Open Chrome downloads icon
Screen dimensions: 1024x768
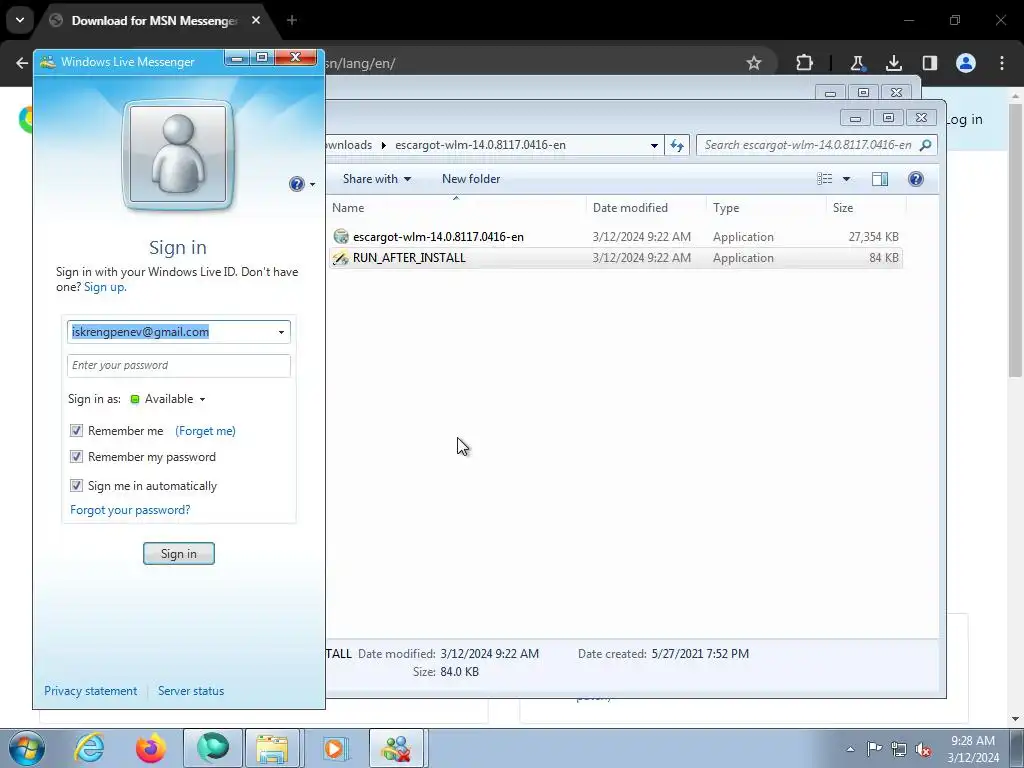point(893,63)
